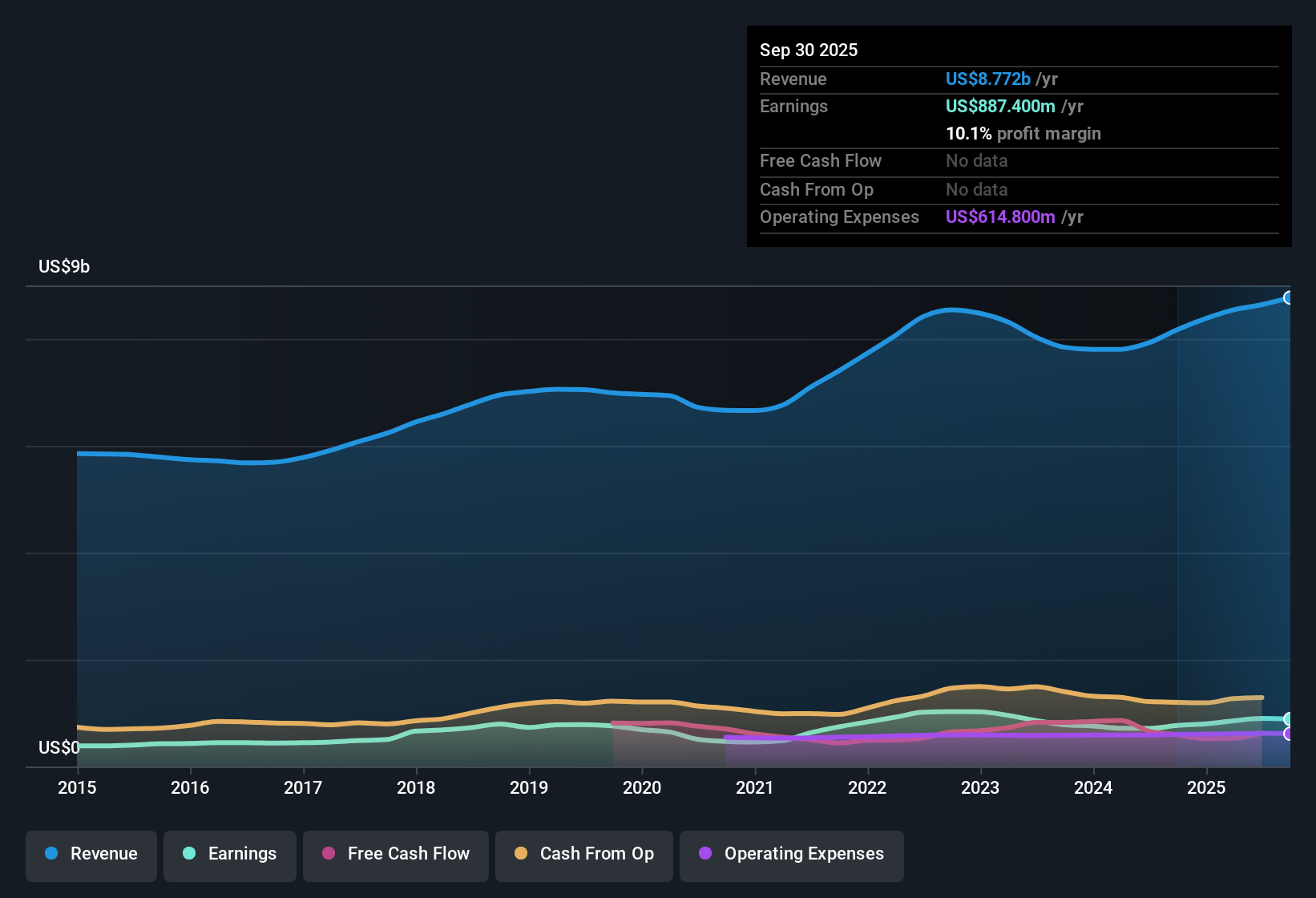Click the US$614.800m operating expenses value
The image size is (1316, 898).
coord(1000,216)
